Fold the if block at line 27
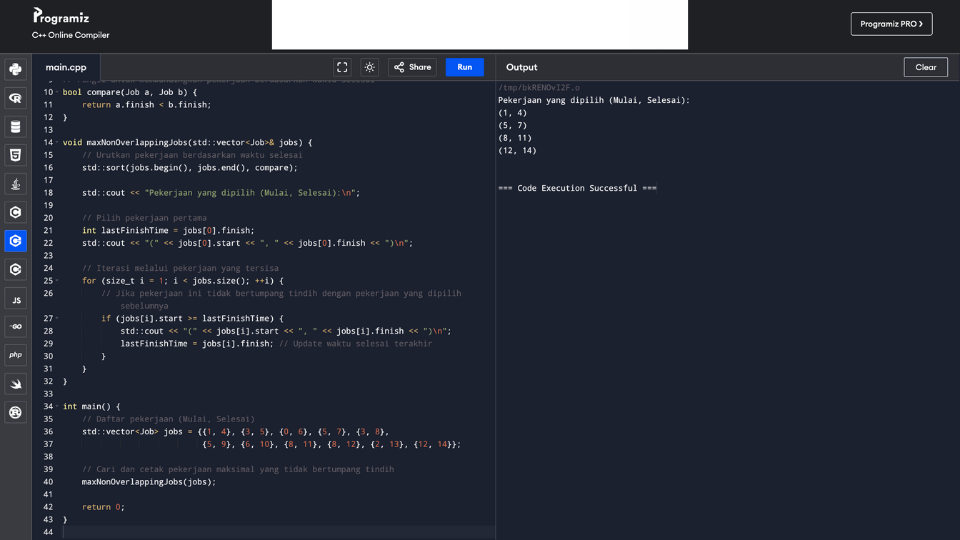The width and height of the screenshot is (960, 540). click(x=57, y=318)
